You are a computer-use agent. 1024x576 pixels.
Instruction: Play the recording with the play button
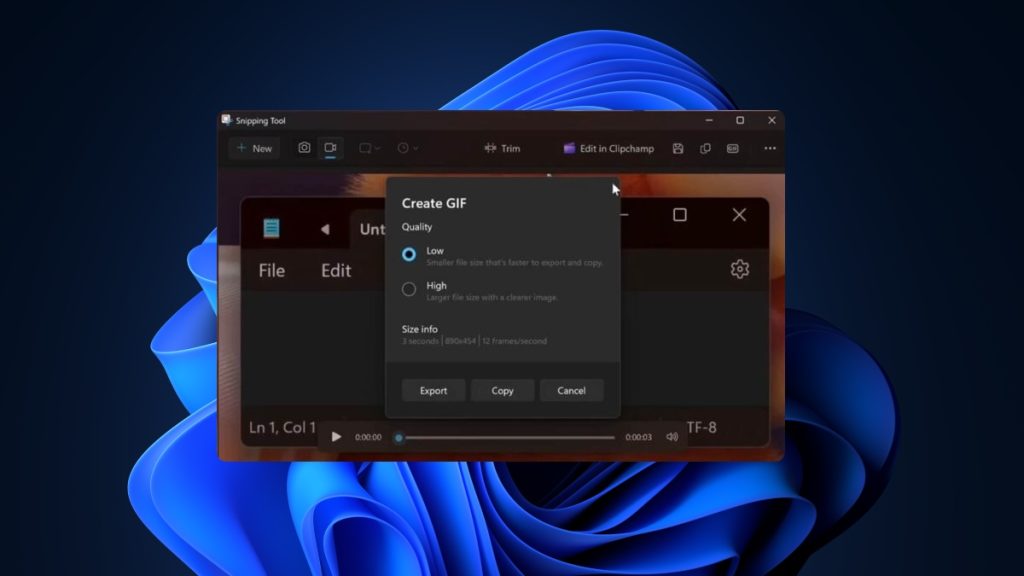coord(336,437)
